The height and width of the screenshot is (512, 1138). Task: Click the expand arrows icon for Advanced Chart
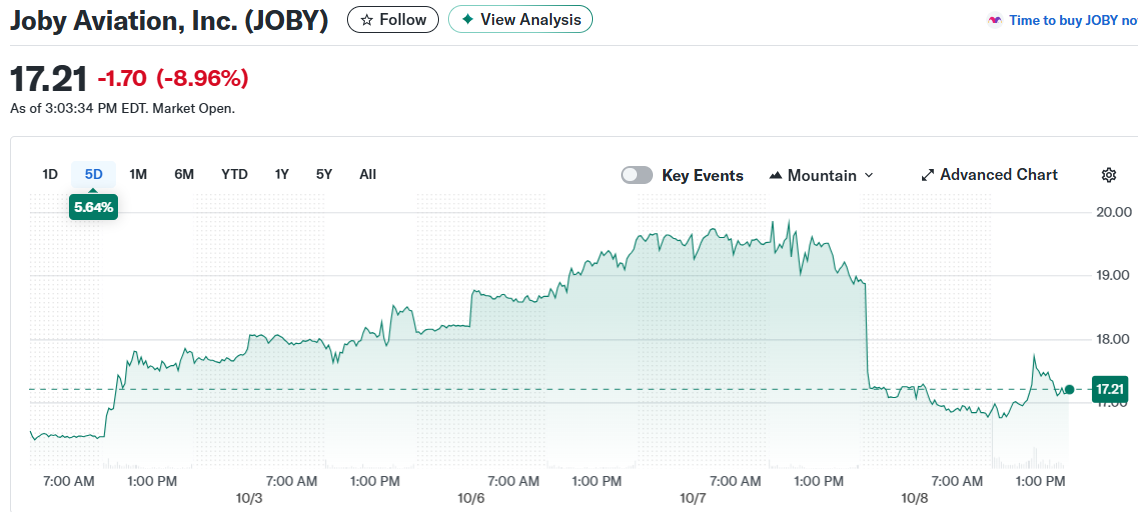[x=927, y=175]
